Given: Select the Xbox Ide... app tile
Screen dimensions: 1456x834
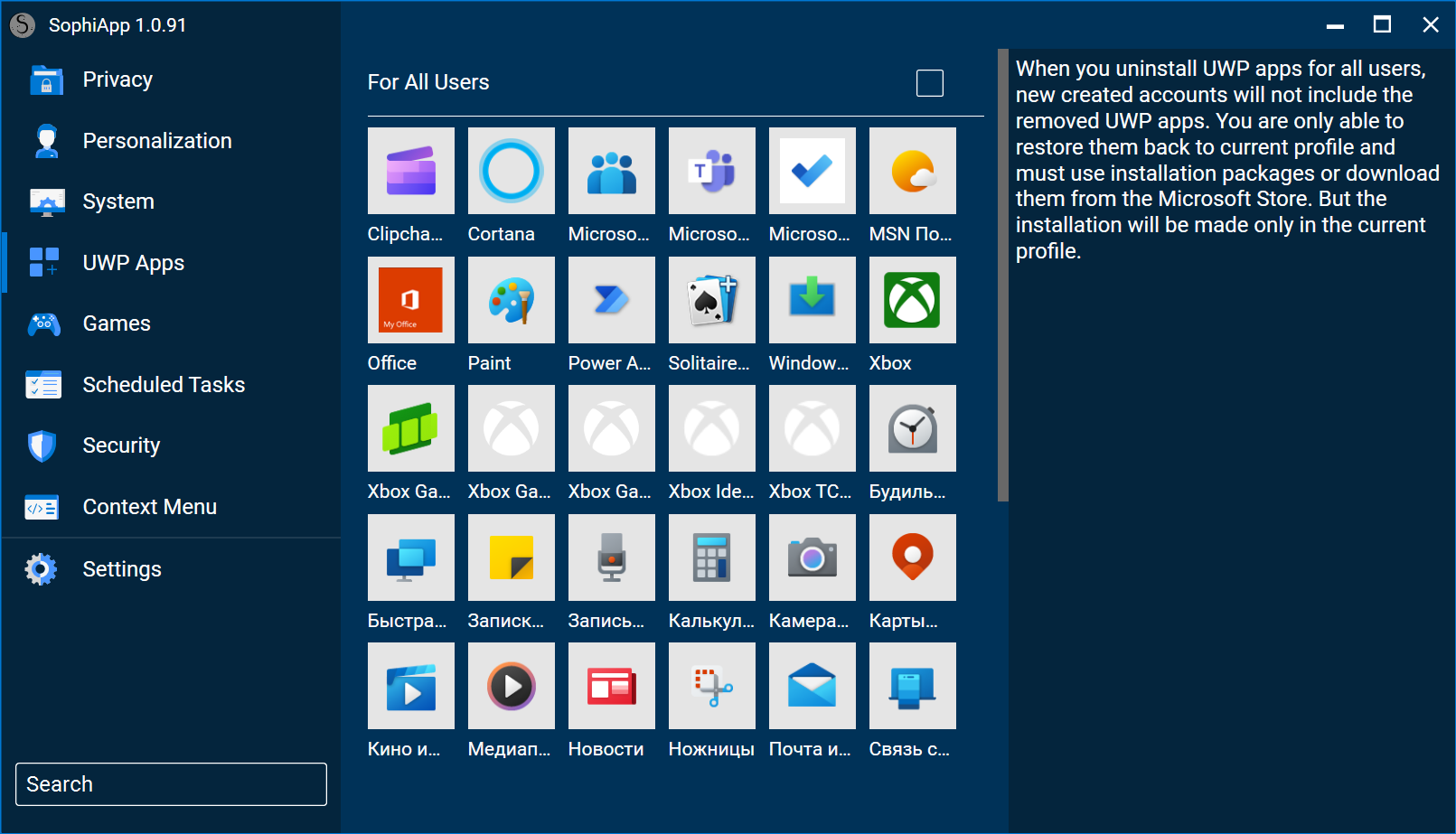Looking at the screenshot, I should click(712, 428).
